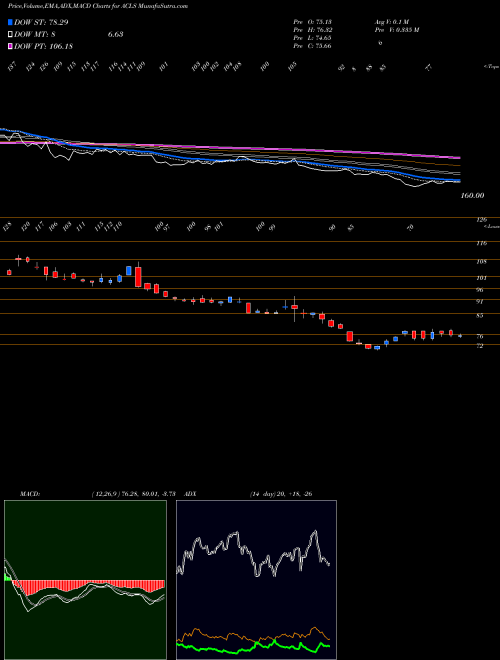Open the ADX indicator chart panel

pos(256,580)
